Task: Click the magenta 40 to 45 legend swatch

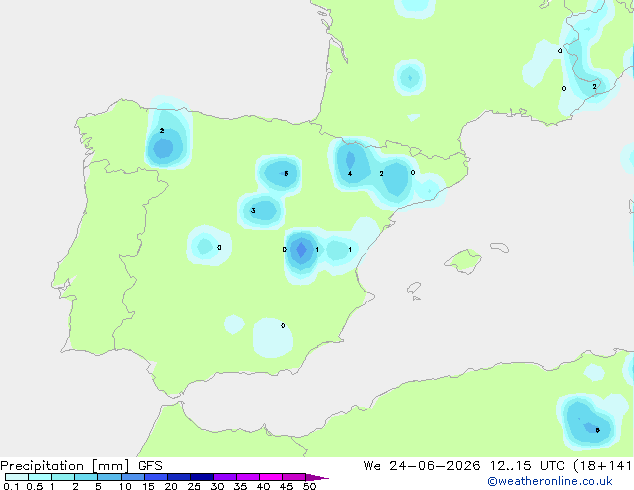Action: 271,477
